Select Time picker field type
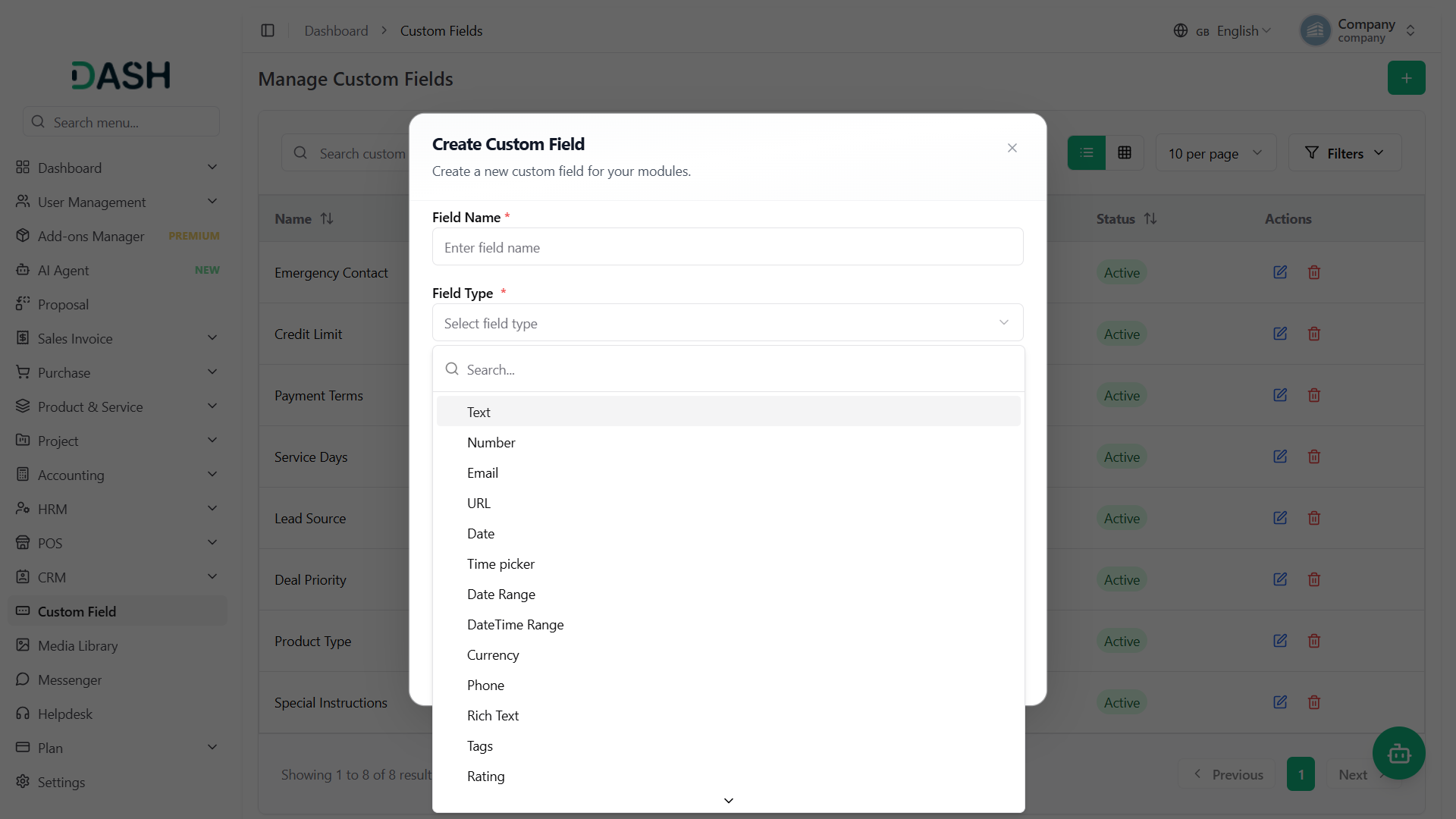The height and width of the screenshot is (819, 1456). [x=728, y=563]
